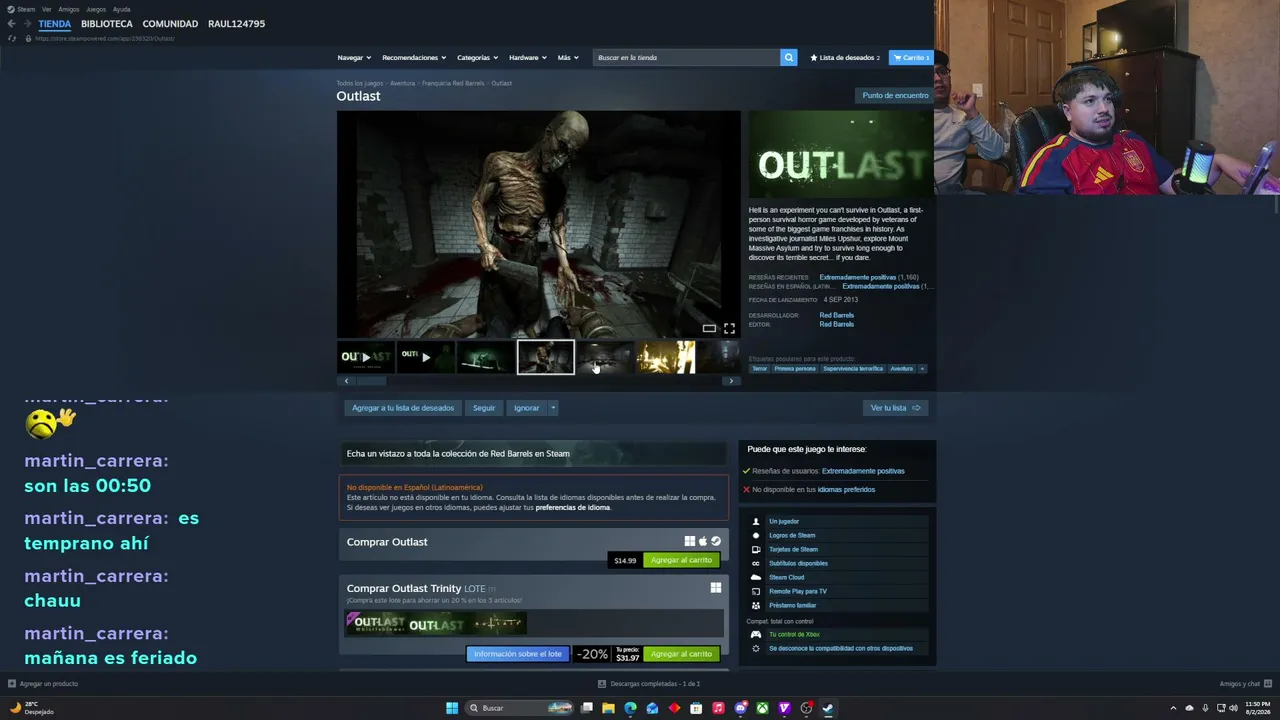Expand the Categorías dropdown menu
Screen dimensions: 1280x720
pos(477,57)
